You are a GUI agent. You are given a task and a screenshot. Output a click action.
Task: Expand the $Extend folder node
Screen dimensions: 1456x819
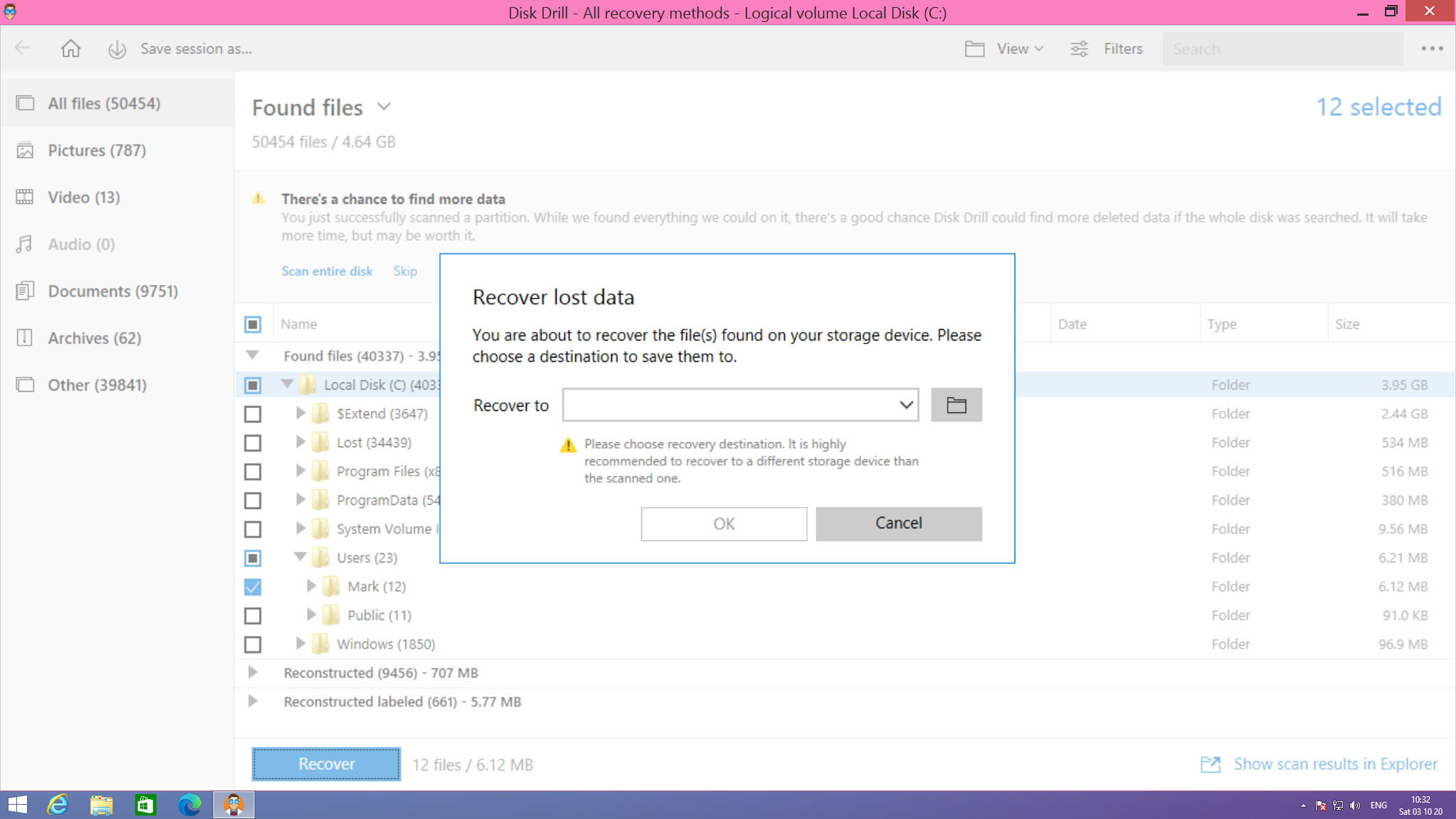click(300, 413)
